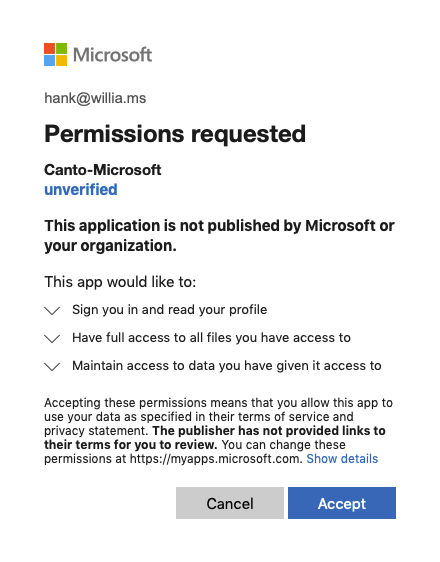This screenshot has height=562, width=440.
Task: Cancel the permissions request
Action: point(230,503)
